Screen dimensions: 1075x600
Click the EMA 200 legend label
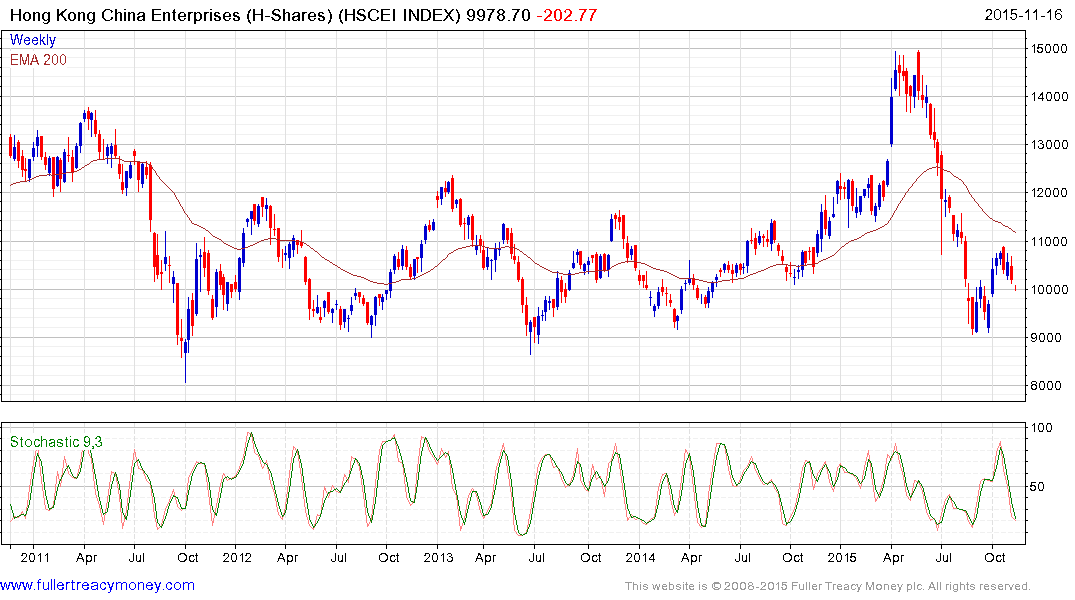point(38,60)
